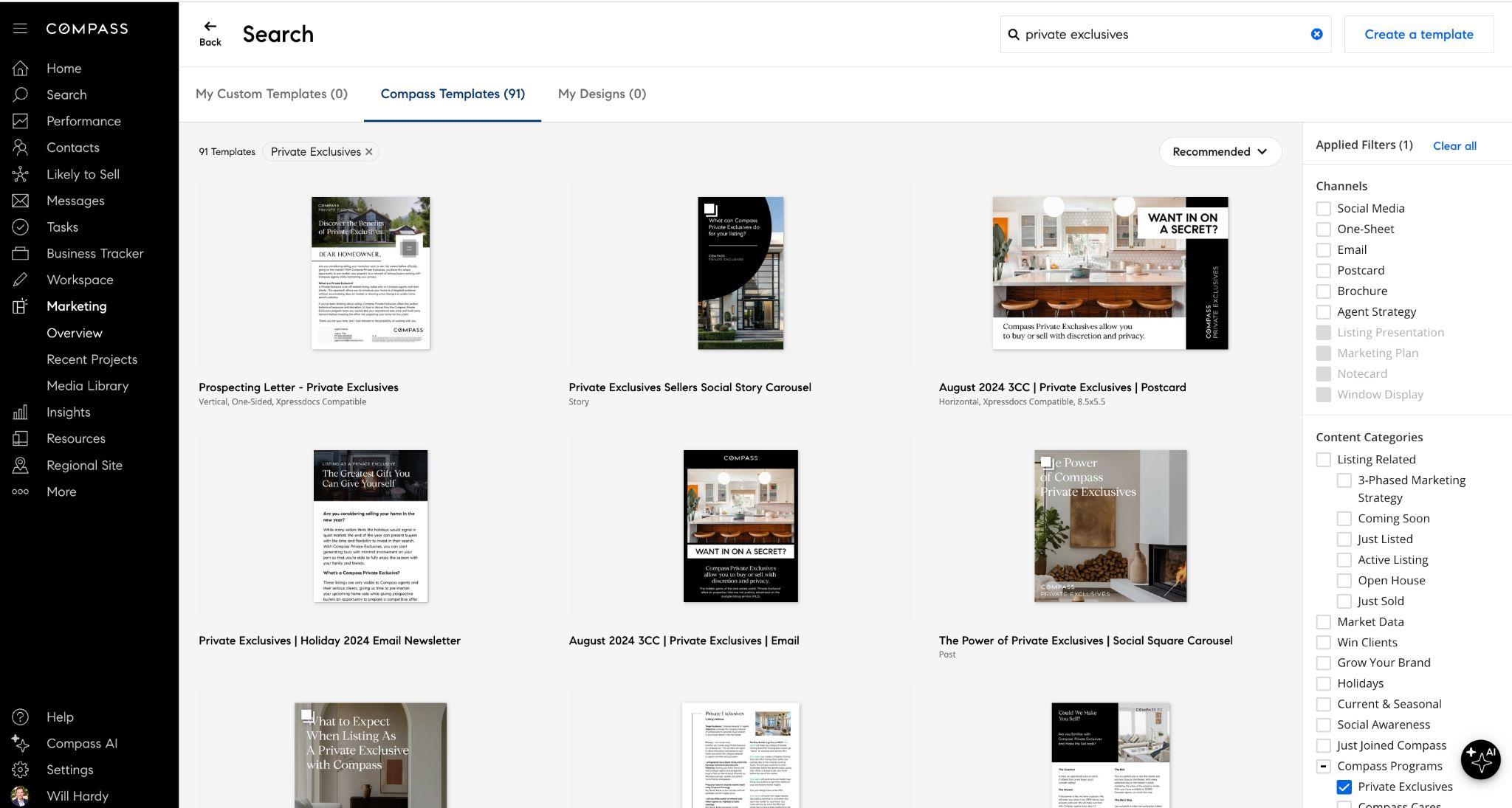Open the hamburger menu icon
Viewport: 1512px width, 808px height.
(x=20, y=28)
